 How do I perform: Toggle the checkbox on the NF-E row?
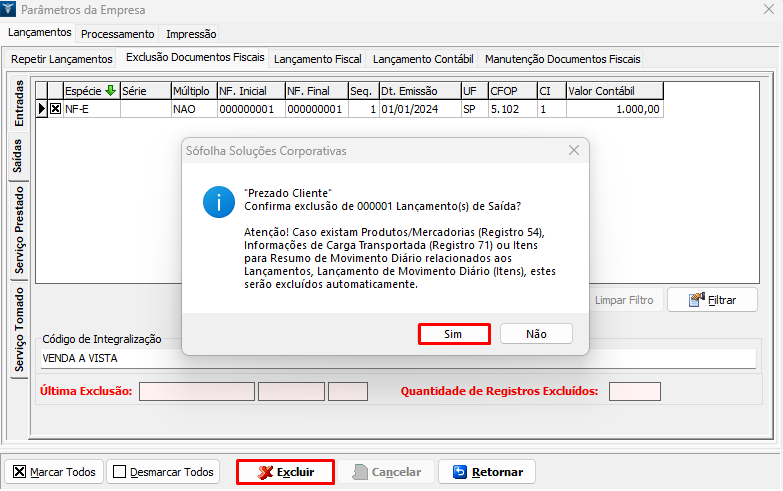[56, 109]
